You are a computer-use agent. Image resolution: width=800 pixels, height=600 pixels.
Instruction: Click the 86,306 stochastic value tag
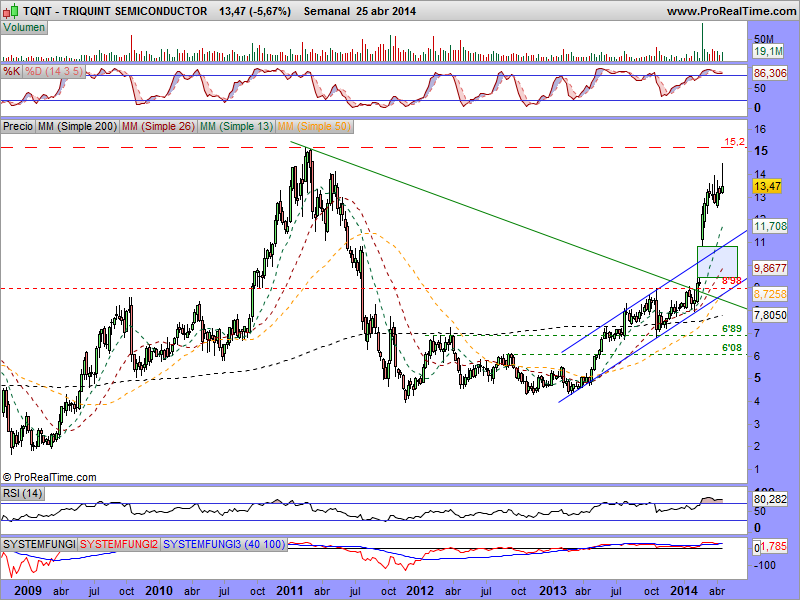click(x=770, y=73)
